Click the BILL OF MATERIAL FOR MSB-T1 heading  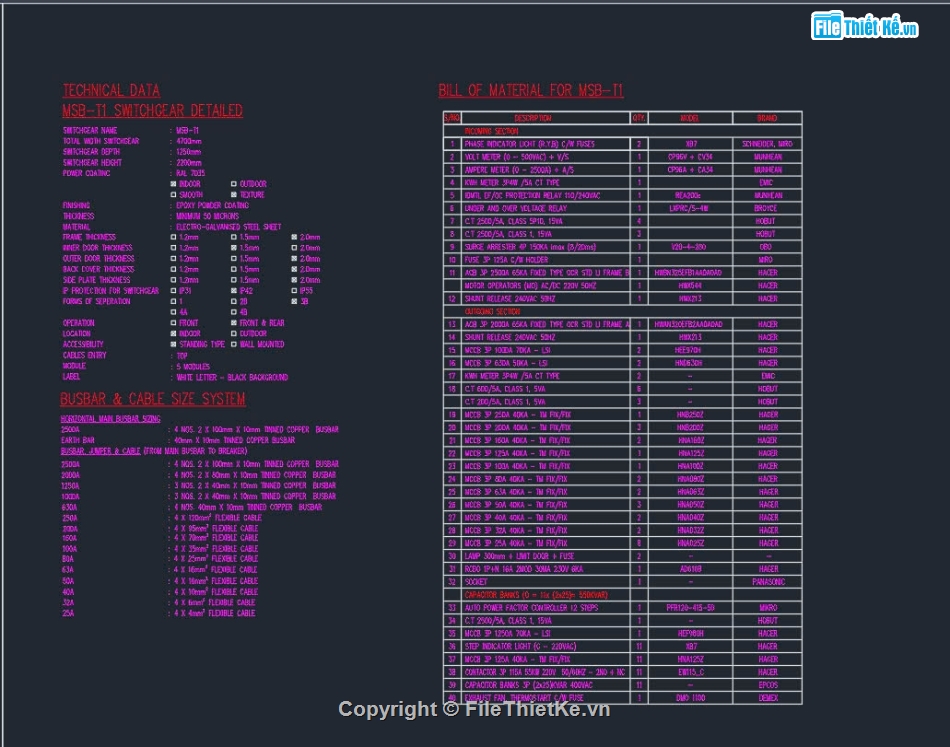[x=531, y=91]
